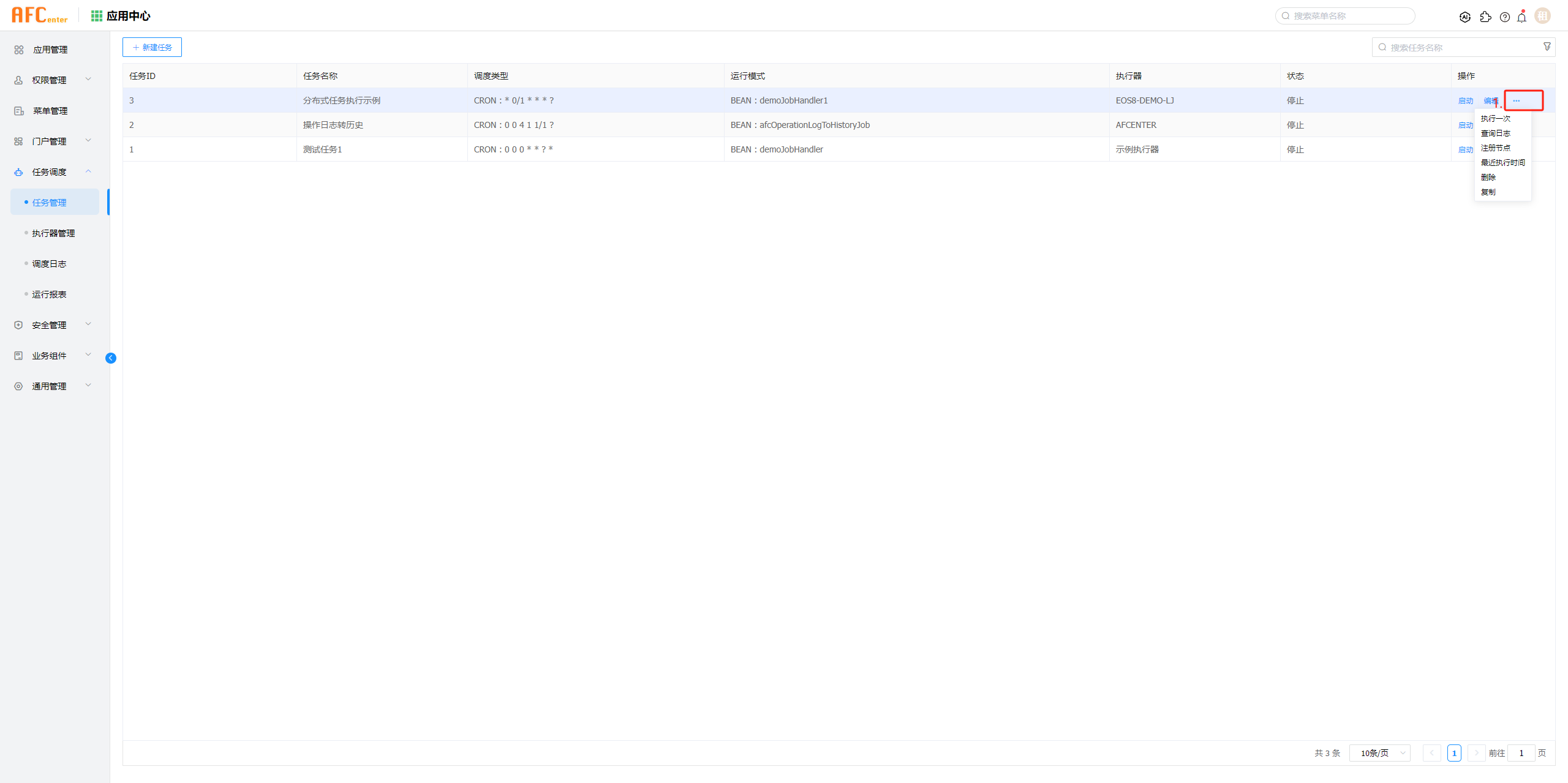Open the AI assistant icon

click(x=1464, y=17)
